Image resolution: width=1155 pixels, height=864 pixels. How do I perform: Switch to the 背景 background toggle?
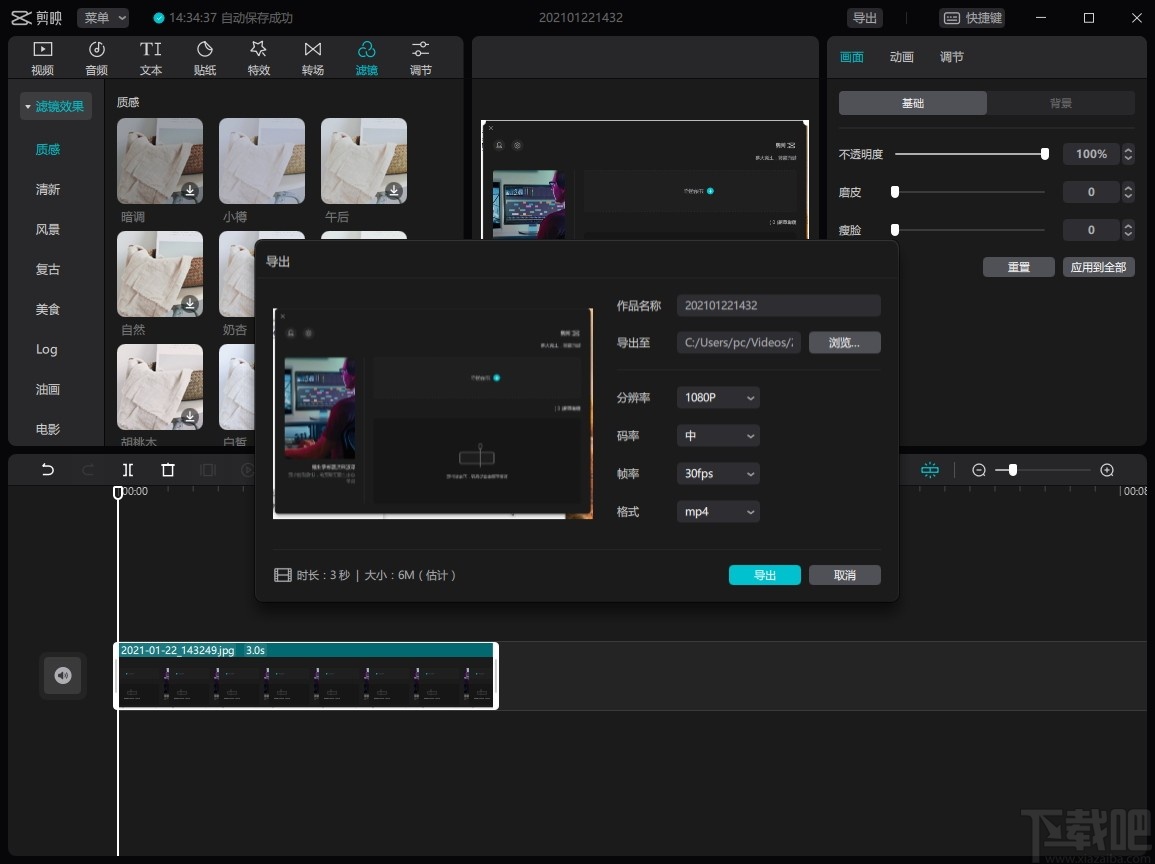pyautogui.click(x=1061, y=103)
